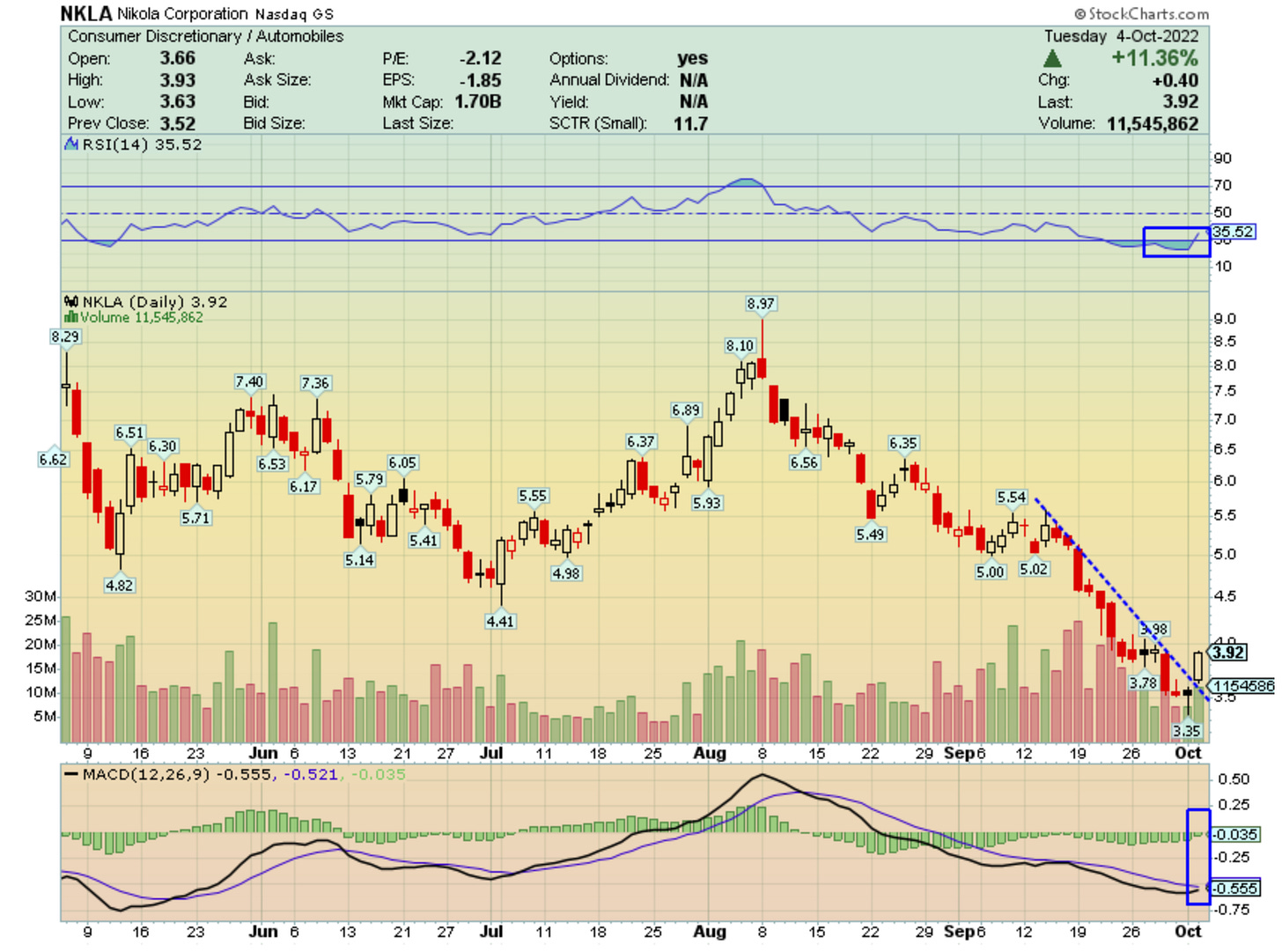Click the 8.97 peak price label

coord(761,304)
